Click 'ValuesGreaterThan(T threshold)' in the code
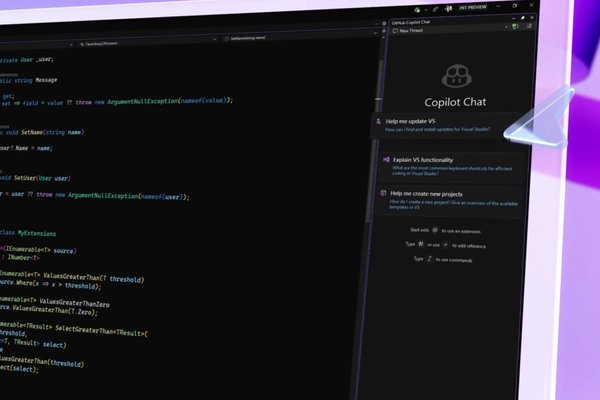600x400 pixels. [93, 278]
